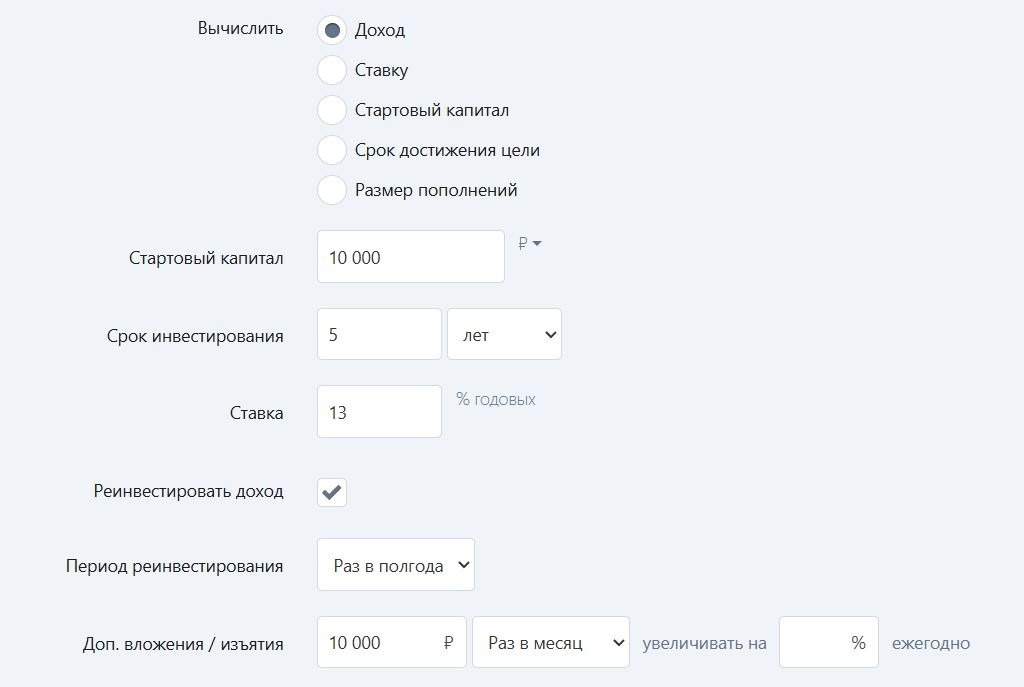Image resolution: width=1024 pixels, height=687 pixels.
Task: Click the Доп. вложения amount field
Action: [392, 643]
